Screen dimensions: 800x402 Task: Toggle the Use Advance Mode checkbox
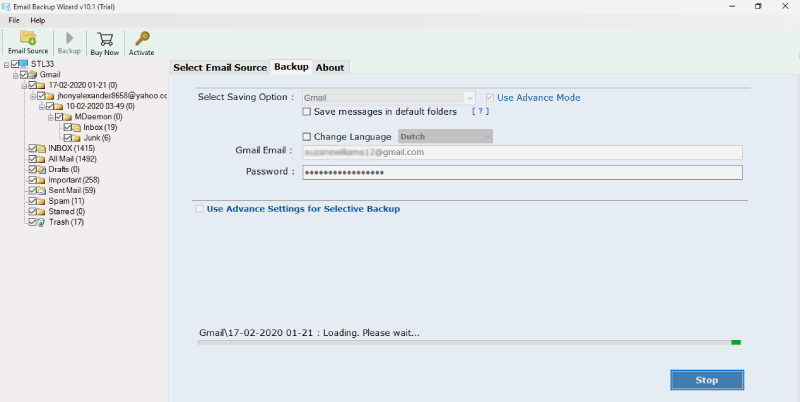tap(490, 97)
